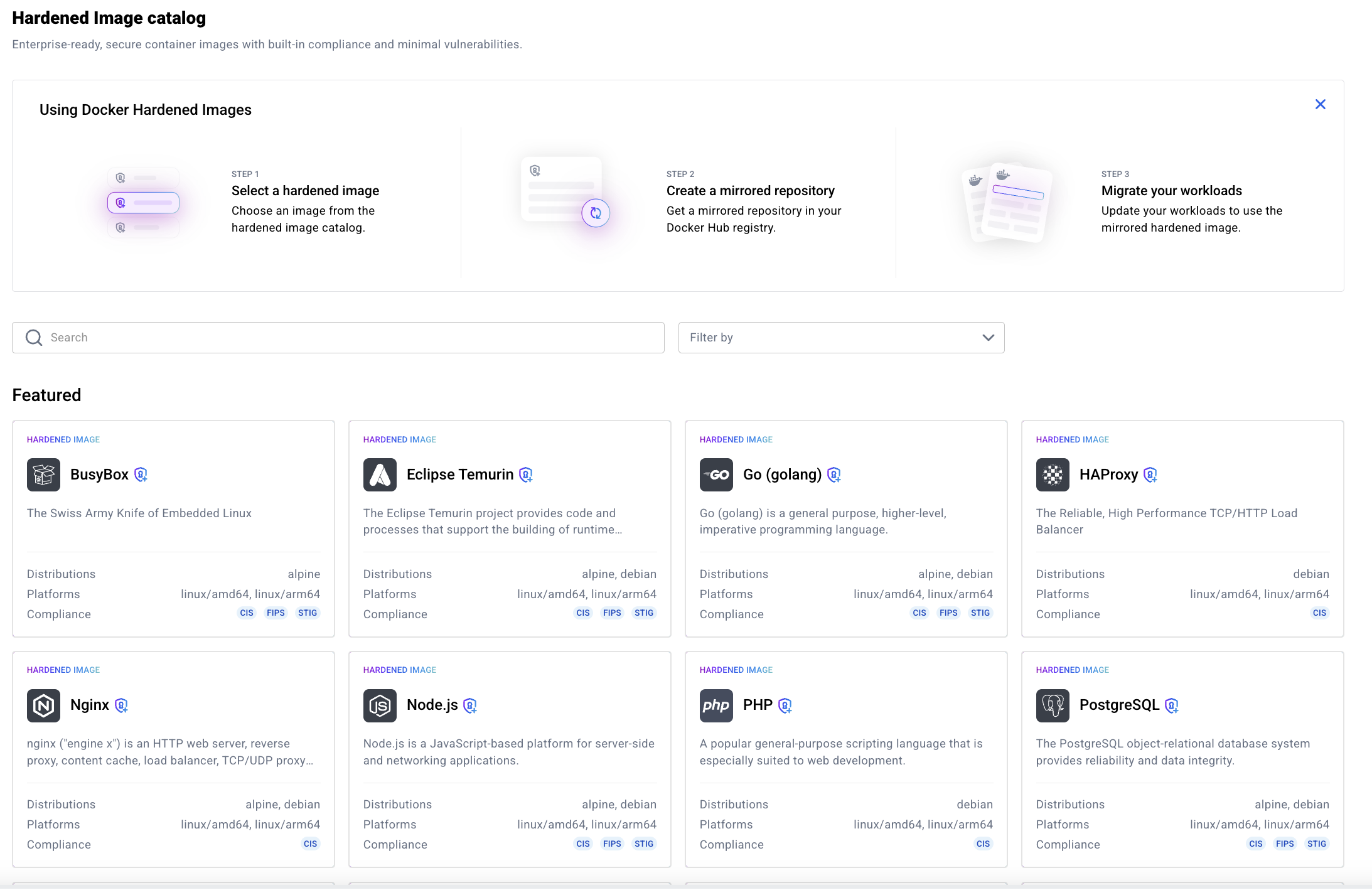Dismiss the Using Docker Hardened Images banner
Viewport: 1372px width, 895px height.
click(1321, 104)
